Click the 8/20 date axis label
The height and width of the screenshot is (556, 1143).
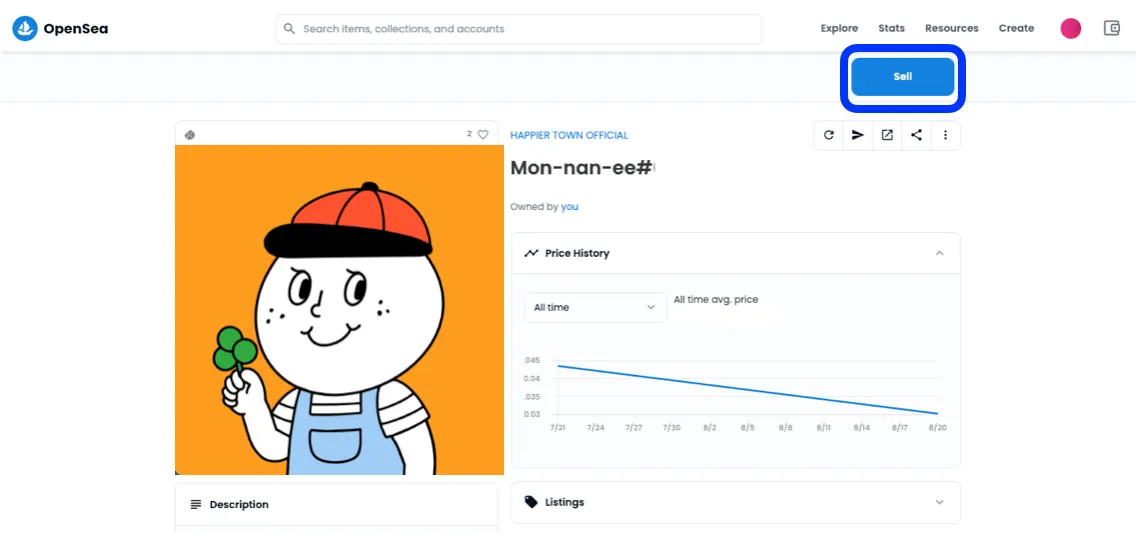click(x=937, y=428)
